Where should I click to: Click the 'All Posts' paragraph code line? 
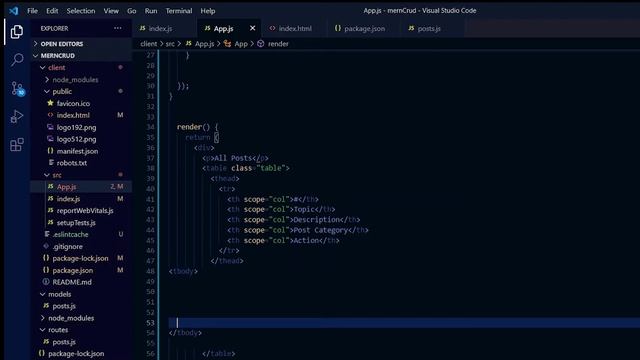[236, 158]
